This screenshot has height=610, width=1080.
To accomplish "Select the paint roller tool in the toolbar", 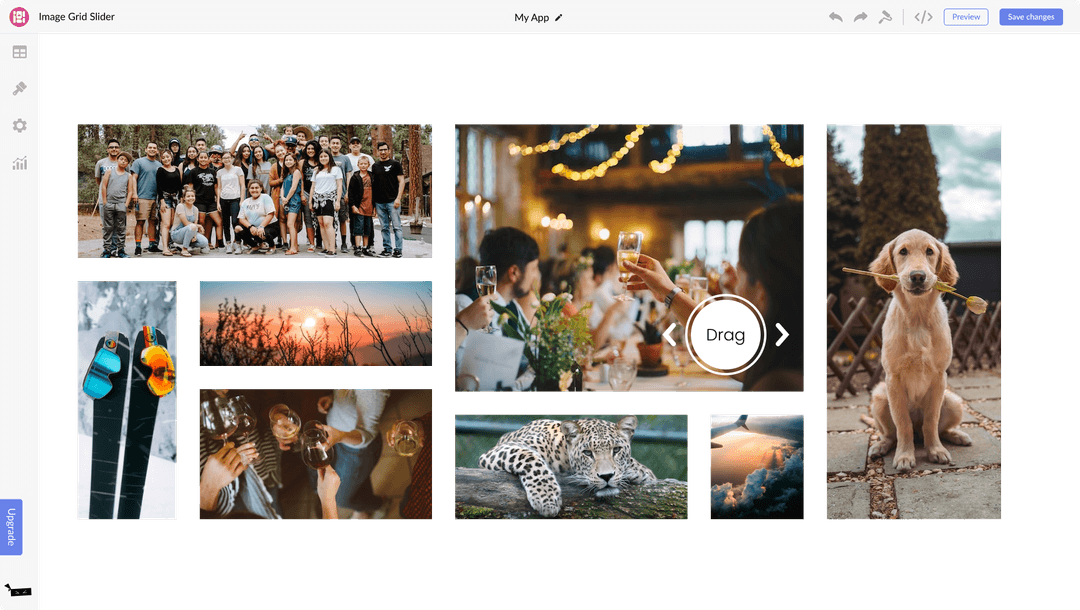I will point(885,16).
